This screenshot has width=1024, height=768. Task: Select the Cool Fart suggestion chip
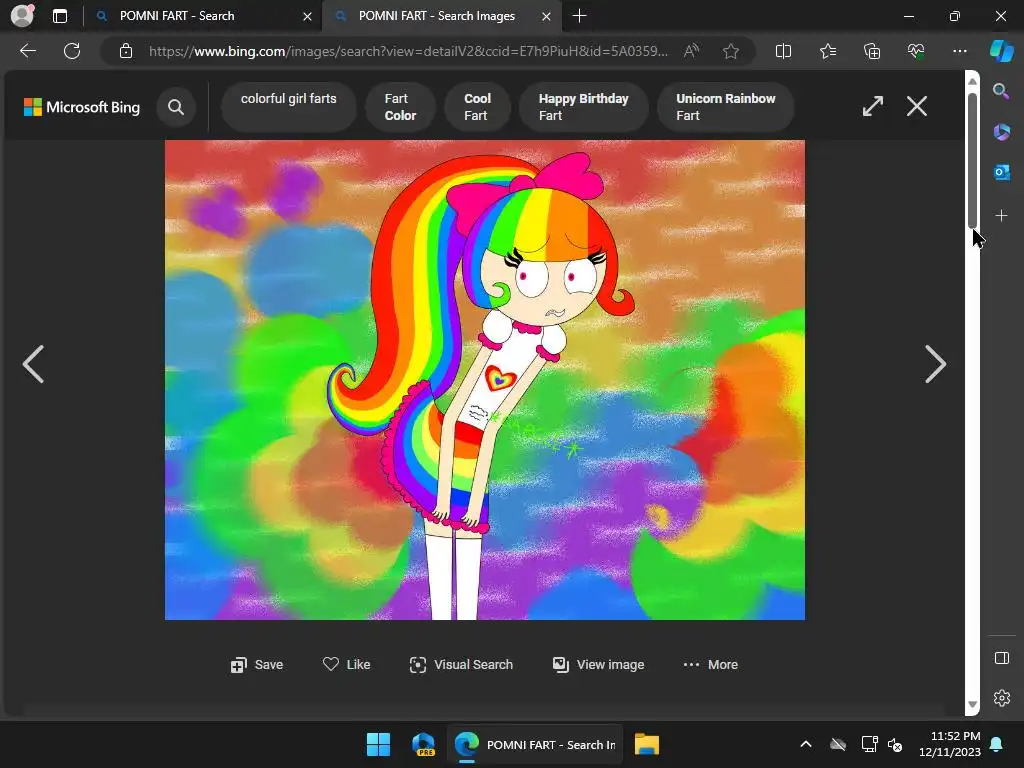click(477, 106)
